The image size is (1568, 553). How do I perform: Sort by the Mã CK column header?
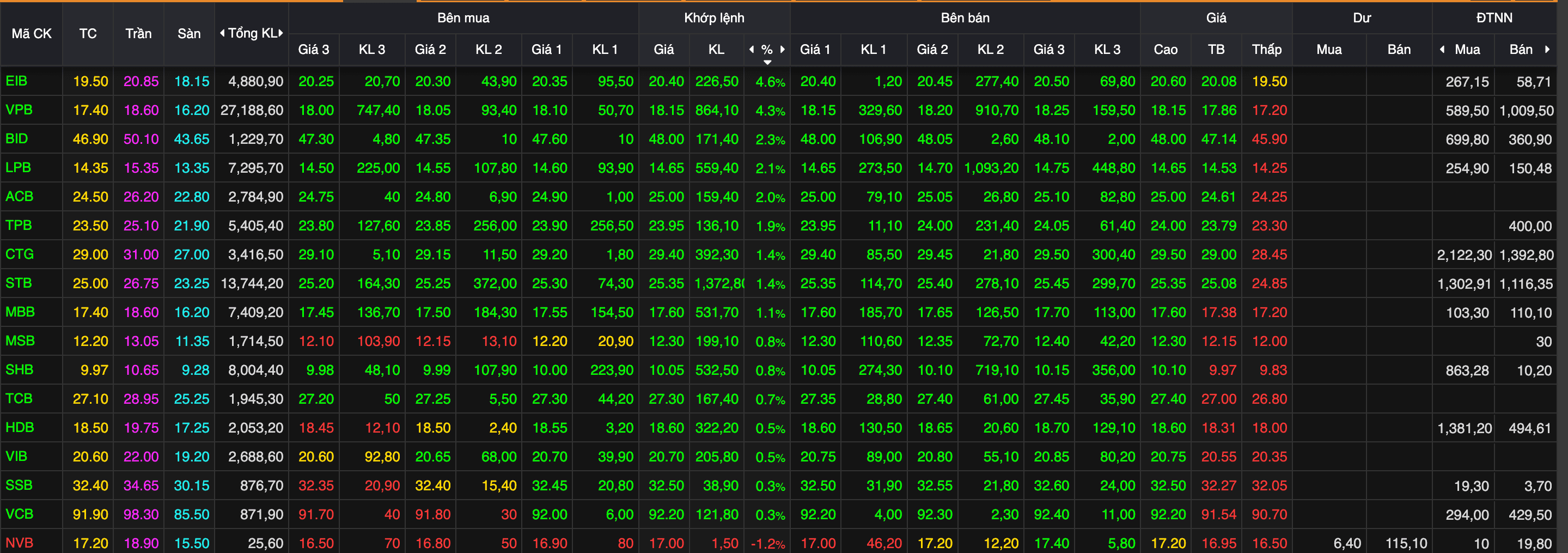(x=32, y=33)
